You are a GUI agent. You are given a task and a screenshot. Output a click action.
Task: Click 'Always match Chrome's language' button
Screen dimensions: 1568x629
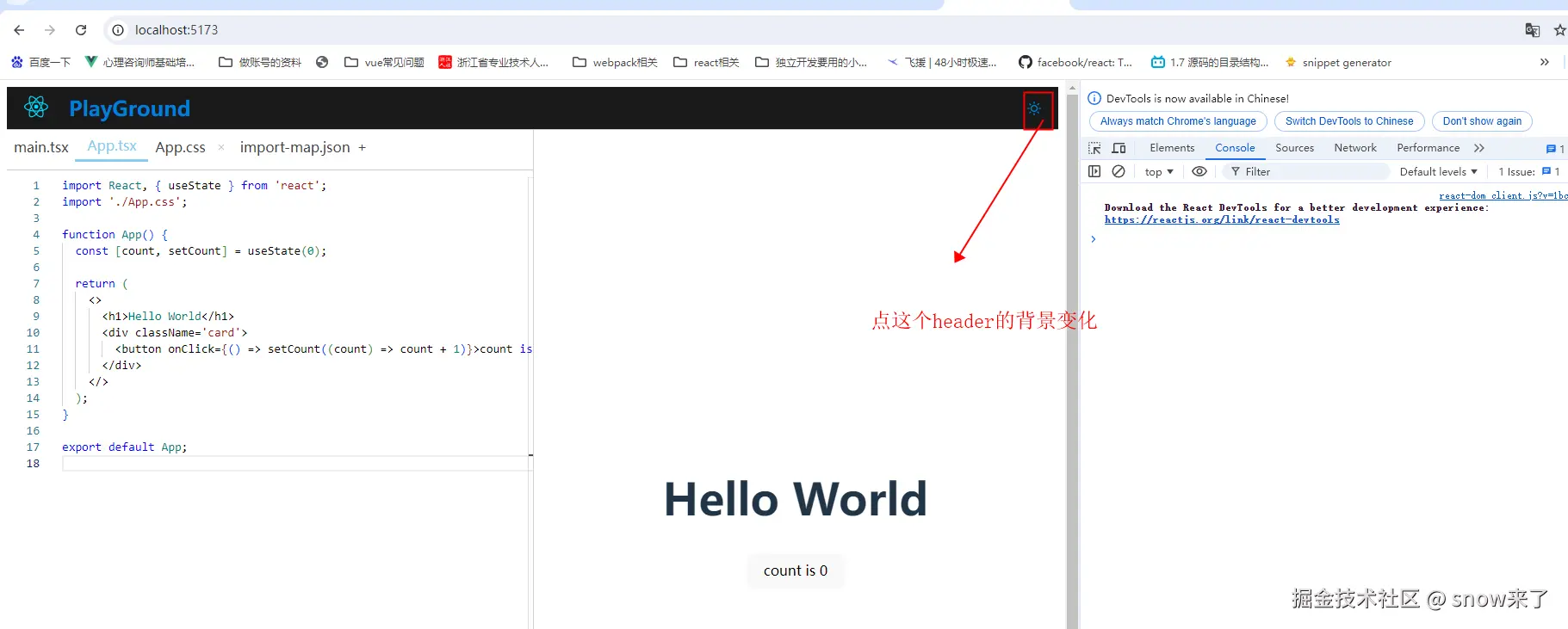[x=1178, y=121]
